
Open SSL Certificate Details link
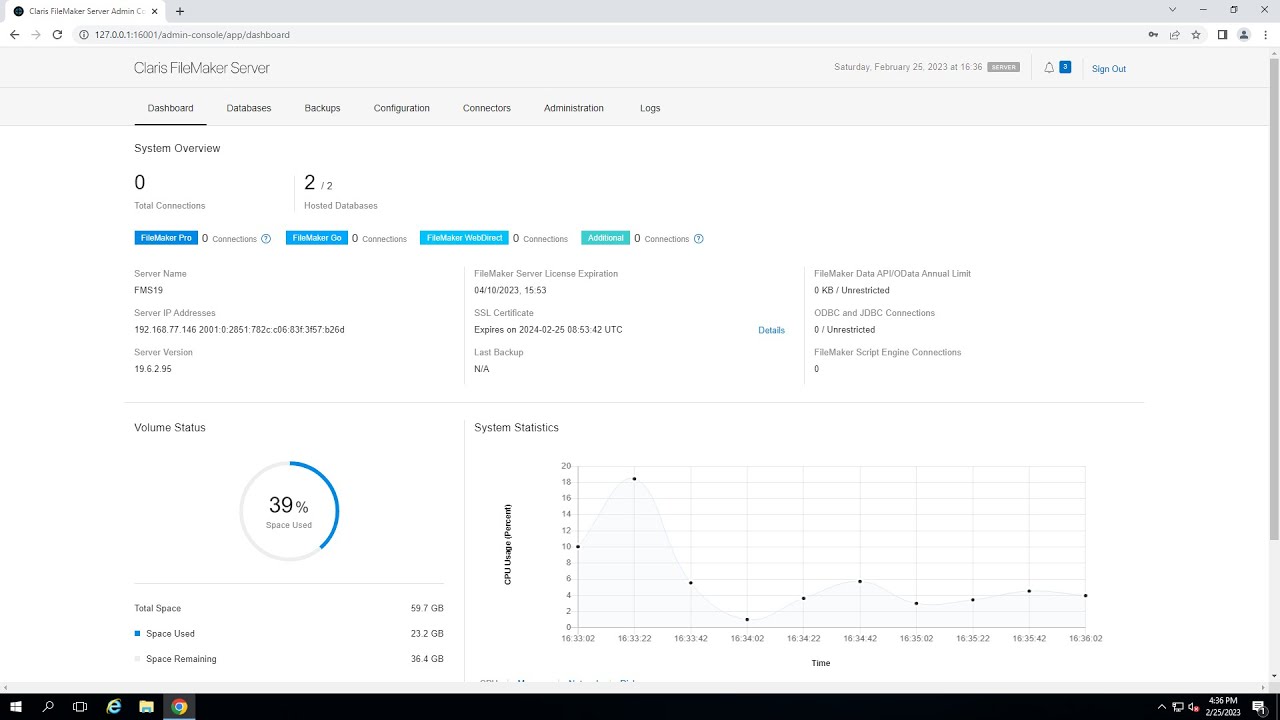click(771, 330)
